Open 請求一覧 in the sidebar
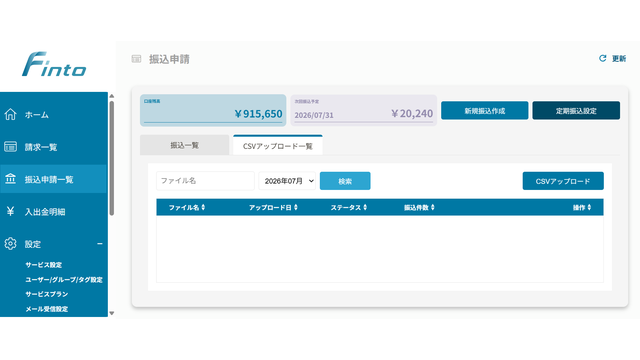The width and height of the screenshot is (640, 360). 53,147
